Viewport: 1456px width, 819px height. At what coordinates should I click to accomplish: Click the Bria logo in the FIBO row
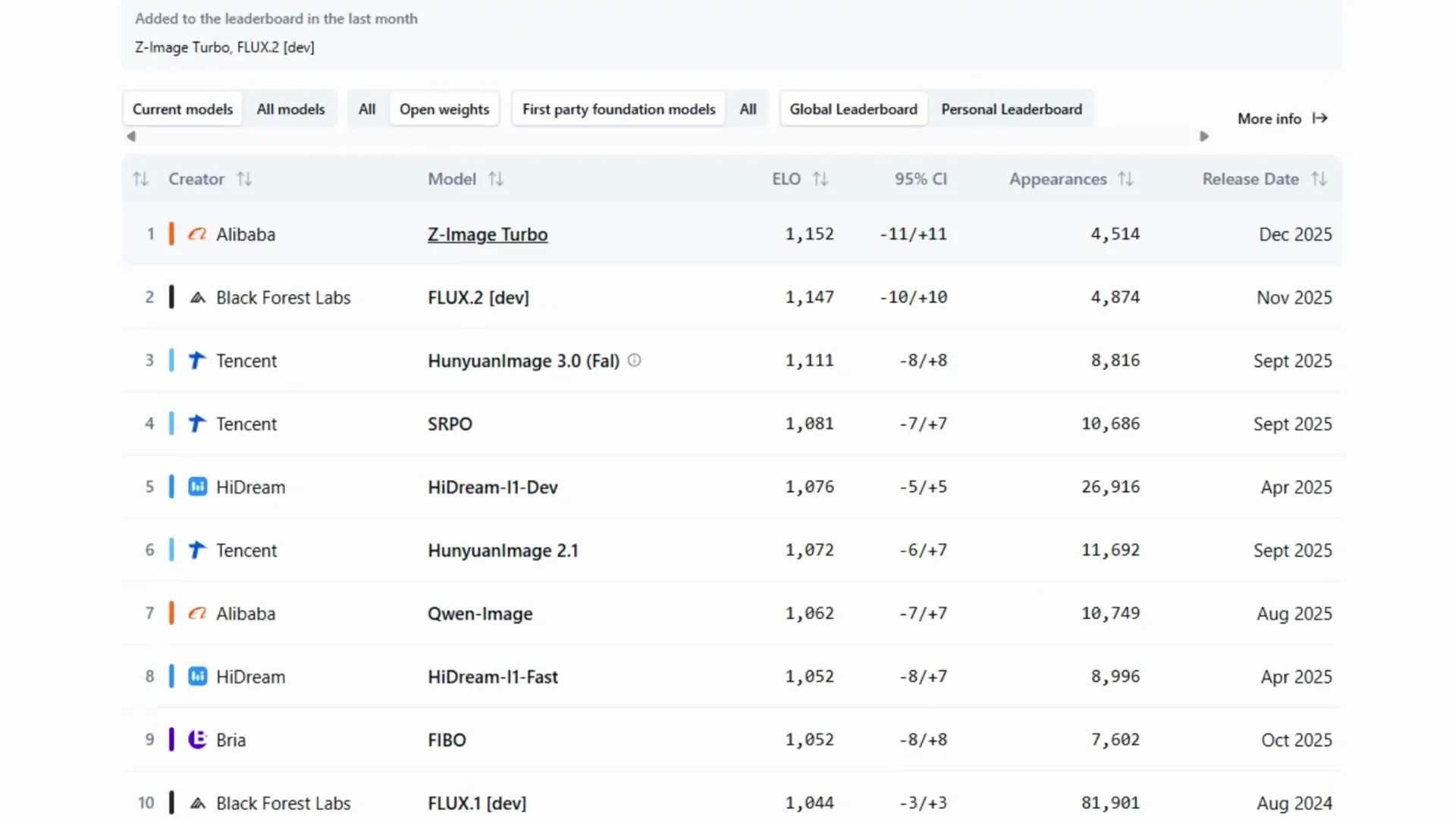197,739
